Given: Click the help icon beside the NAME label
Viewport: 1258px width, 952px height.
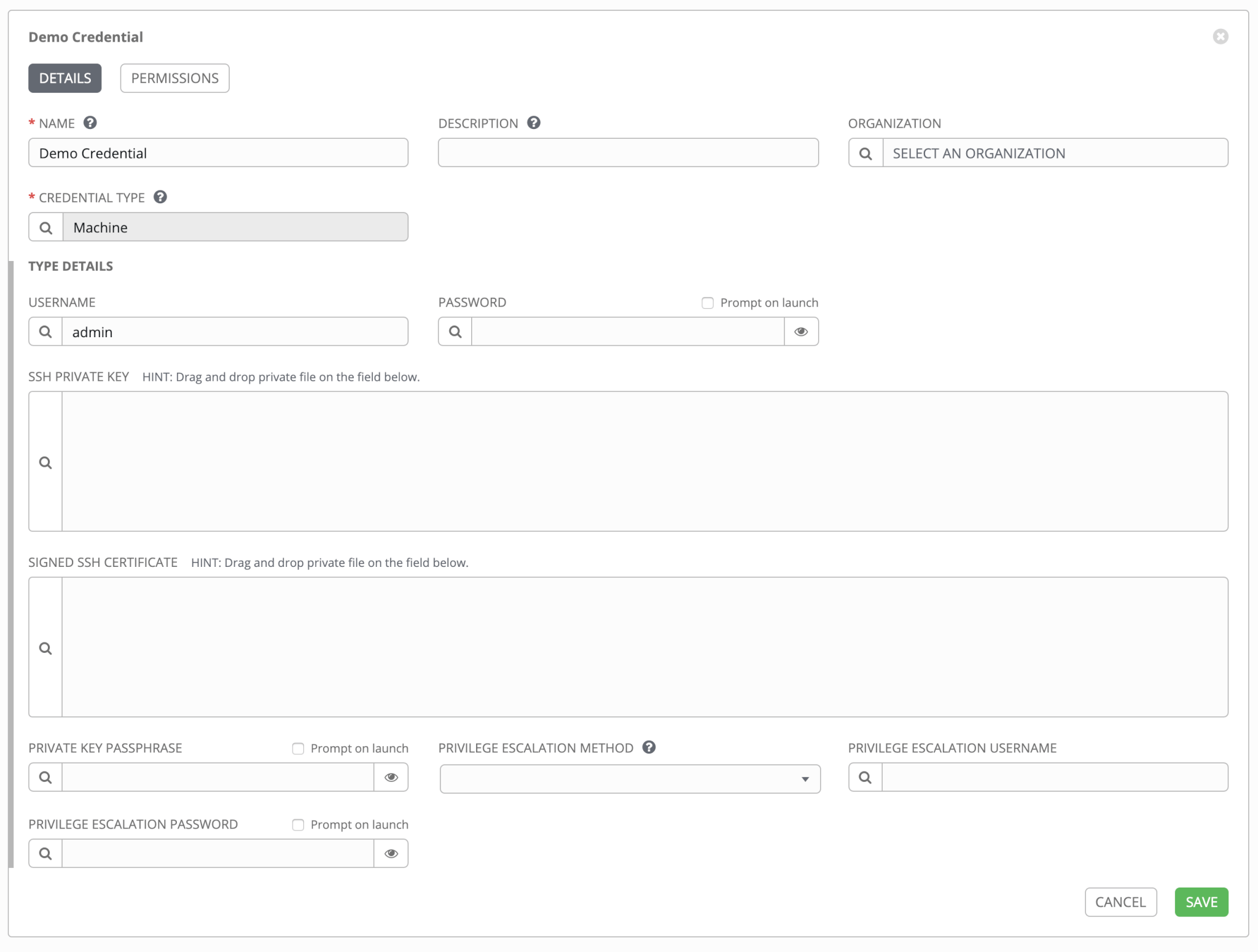Looking at the screenshot, I should click(90, 123).
